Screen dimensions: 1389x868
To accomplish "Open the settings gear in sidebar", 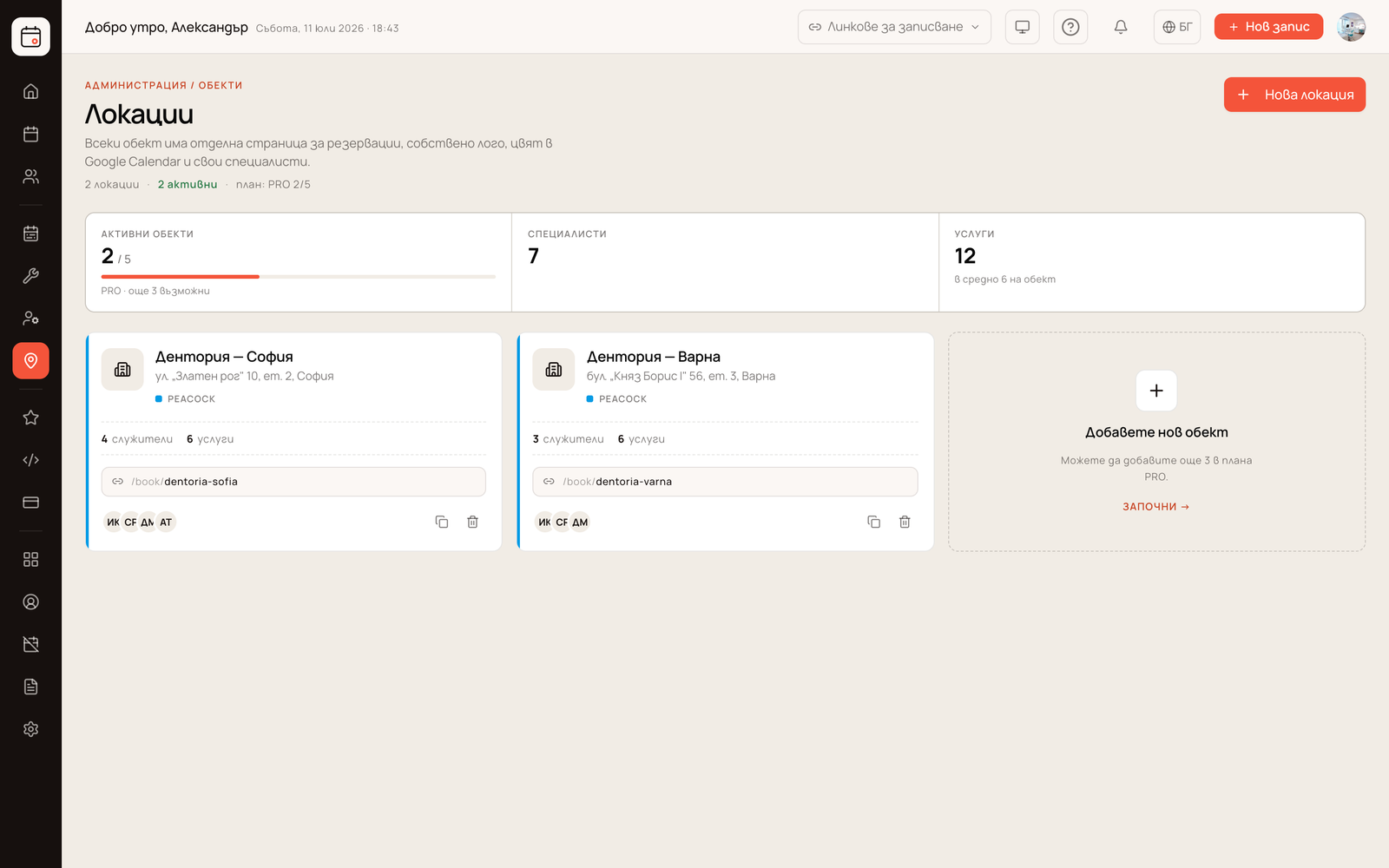I will [30, 729].
